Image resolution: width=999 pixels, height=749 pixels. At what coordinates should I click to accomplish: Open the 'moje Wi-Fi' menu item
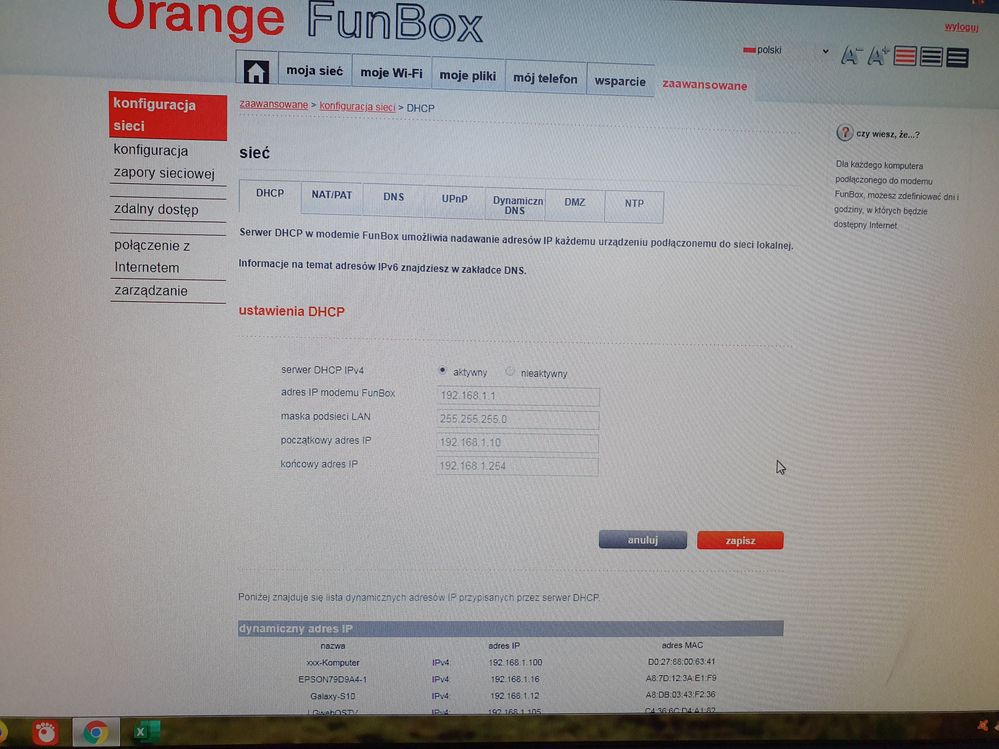coord(392,71)
